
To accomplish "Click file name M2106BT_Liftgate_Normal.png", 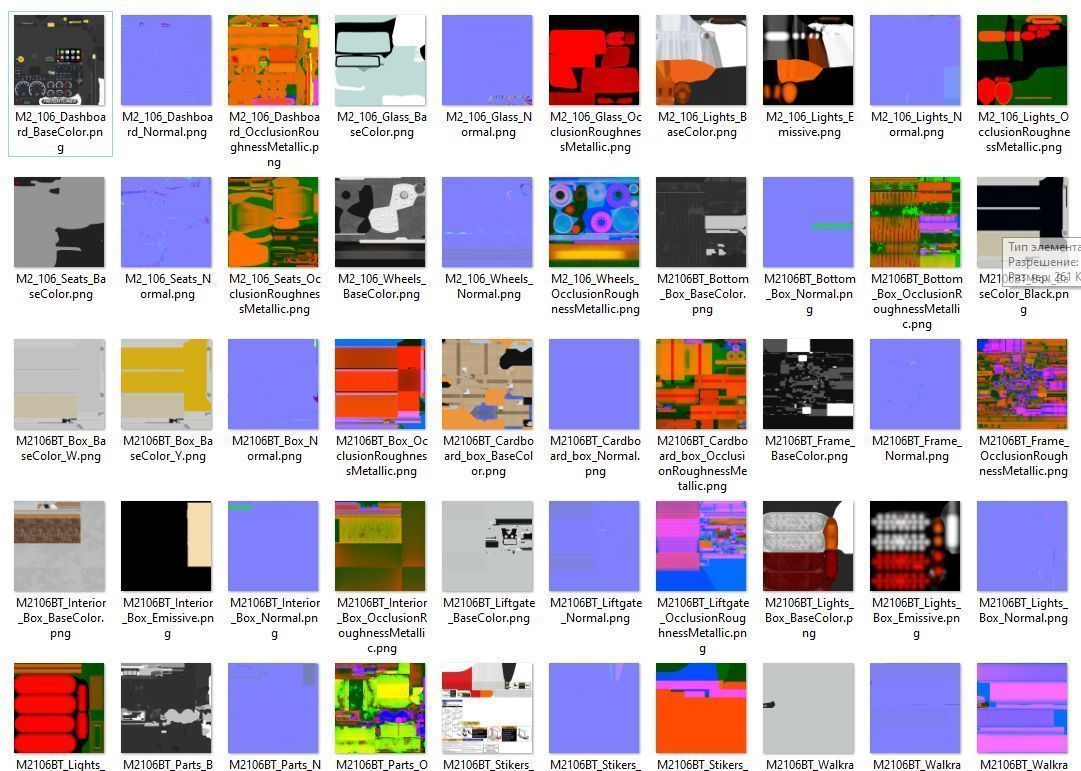I will [x=595, y=610].
